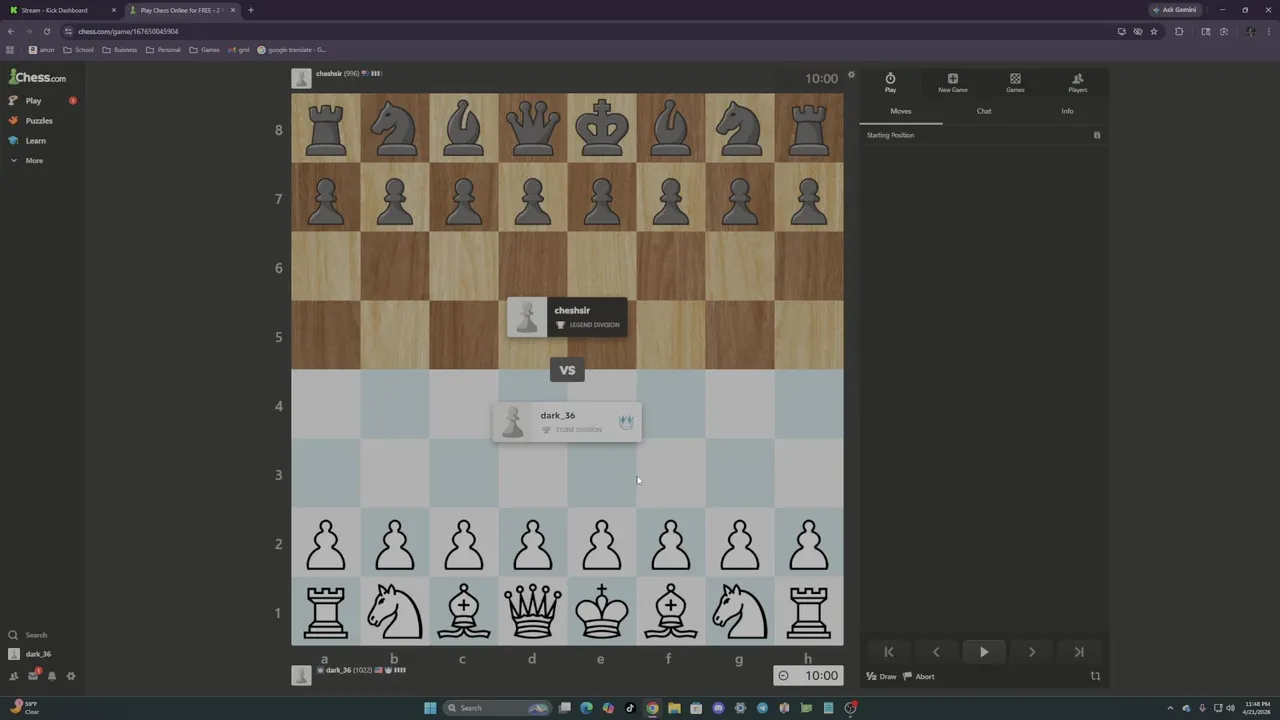Screen dimensions: 1280x720
Task: Select the white rook on a1
Action: [326, 613]
